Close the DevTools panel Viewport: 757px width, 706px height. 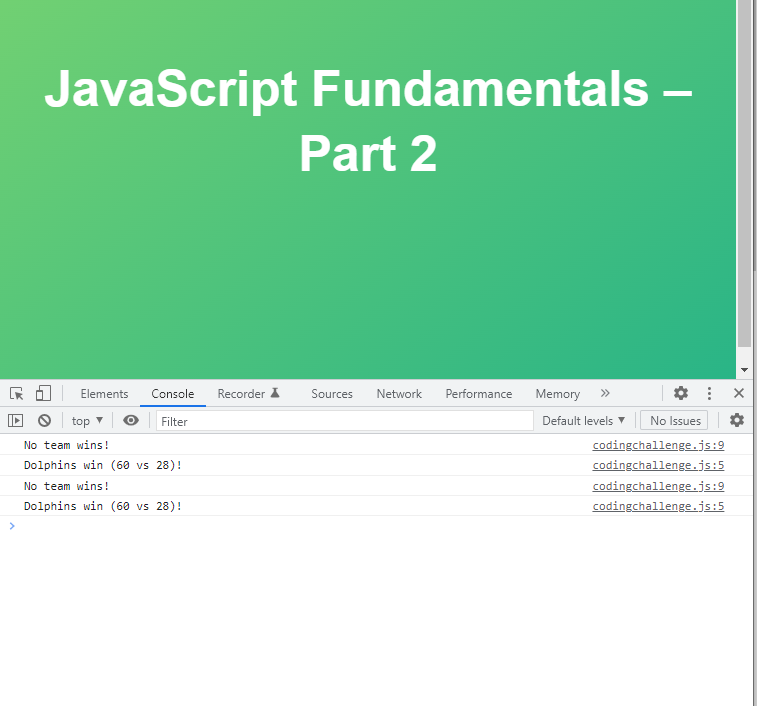pos(739,393)
